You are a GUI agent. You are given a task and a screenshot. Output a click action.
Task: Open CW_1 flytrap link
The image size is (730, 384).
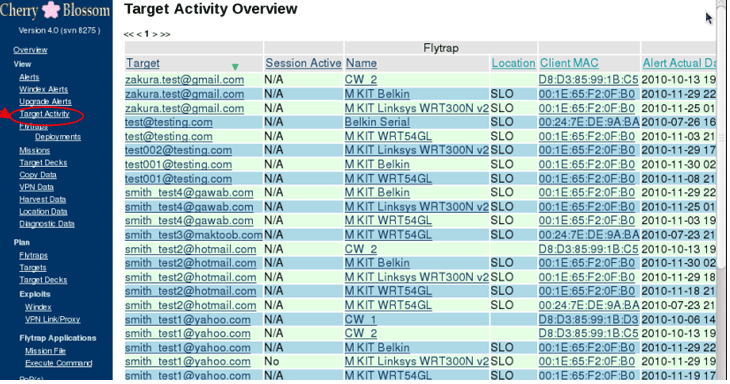click(x=361, y=319)
